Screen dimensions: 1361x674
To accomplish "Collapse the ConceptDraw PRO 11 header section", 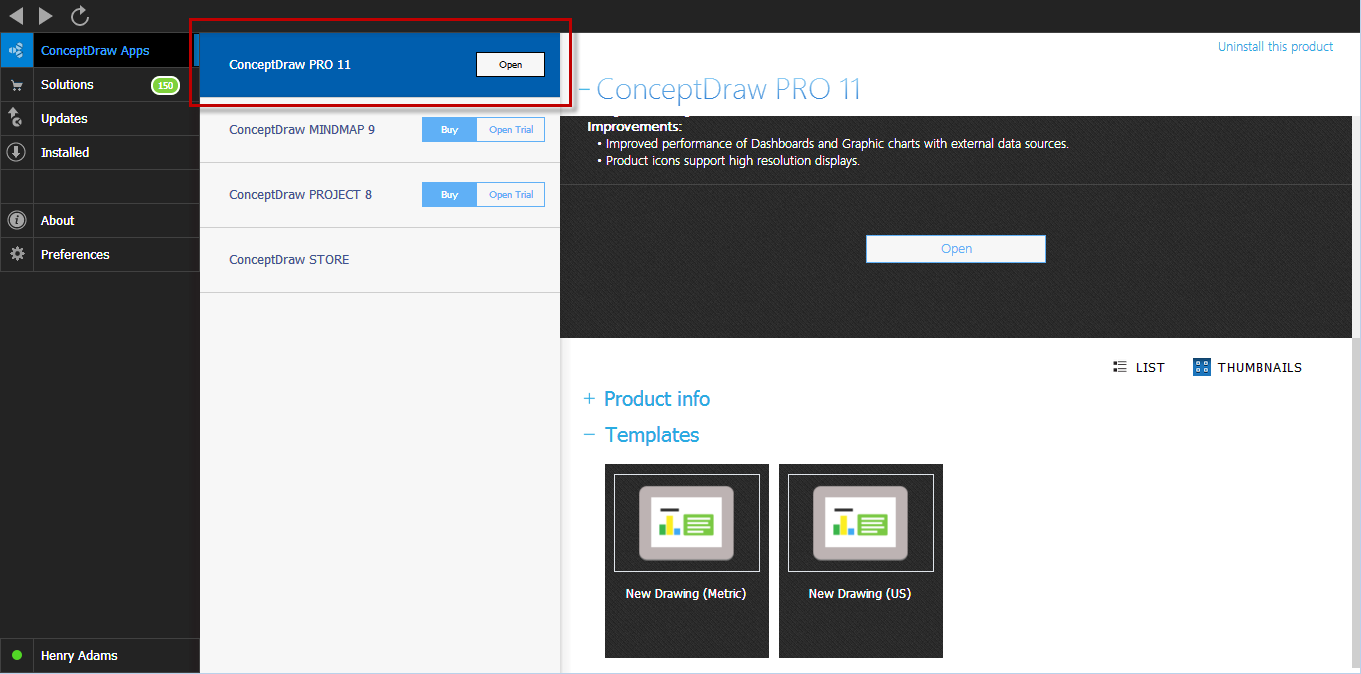I will point(586,90).
